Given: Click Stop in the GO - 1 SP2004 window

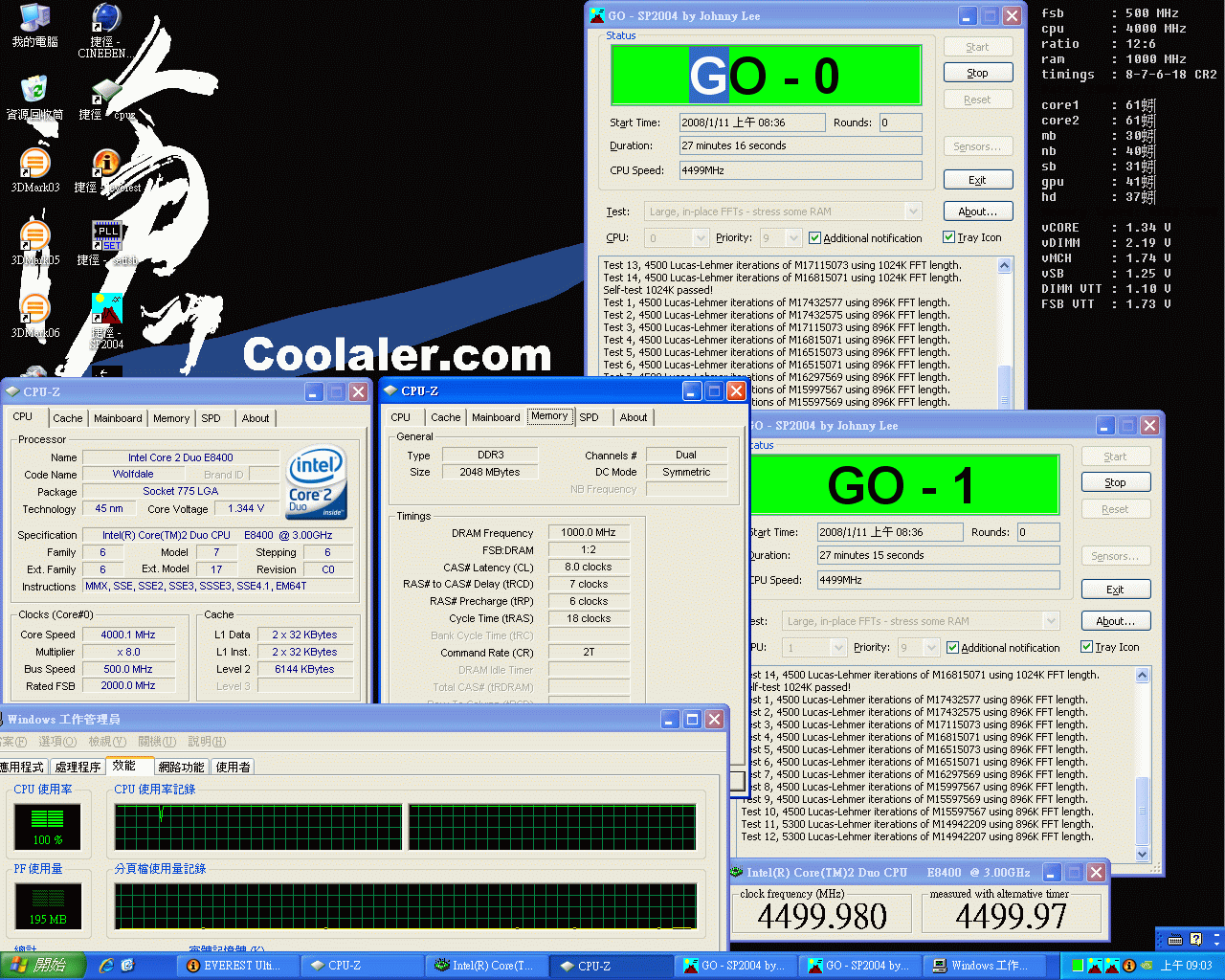Looking at the screenshot, I should click(1115, 482).
